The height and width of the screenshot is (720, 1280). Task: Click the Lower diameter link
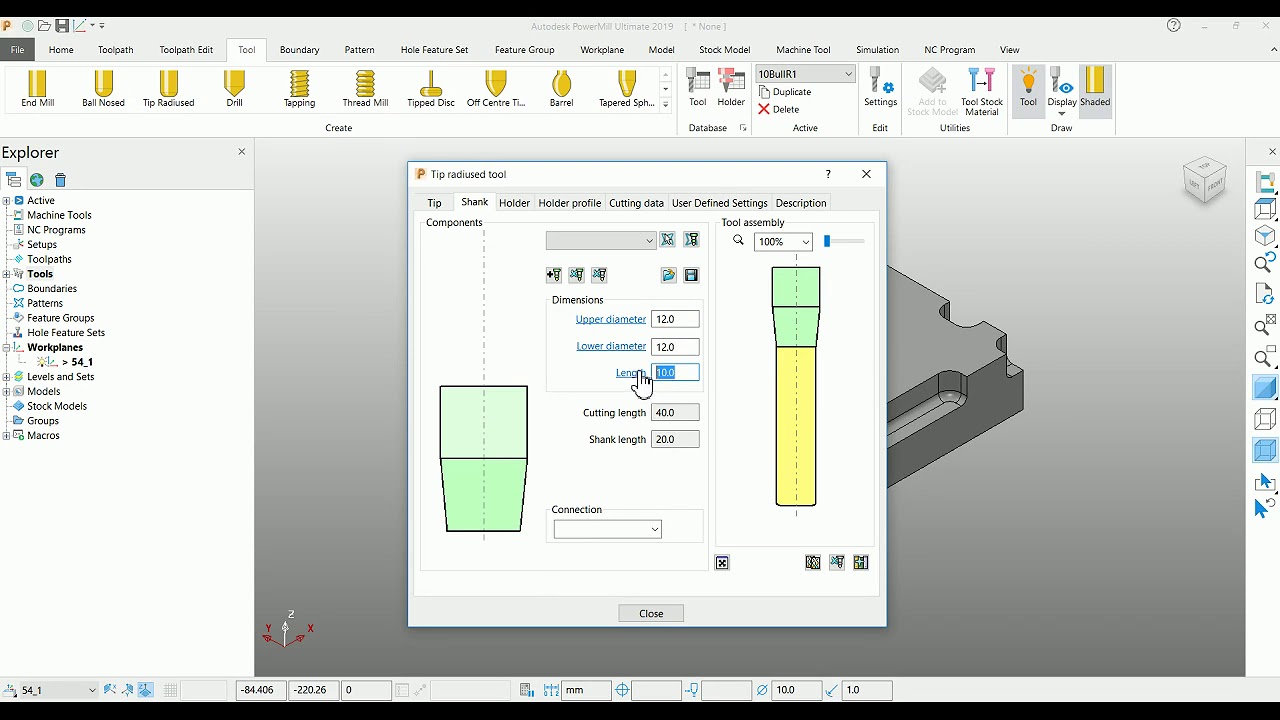[x=611, y=346]
